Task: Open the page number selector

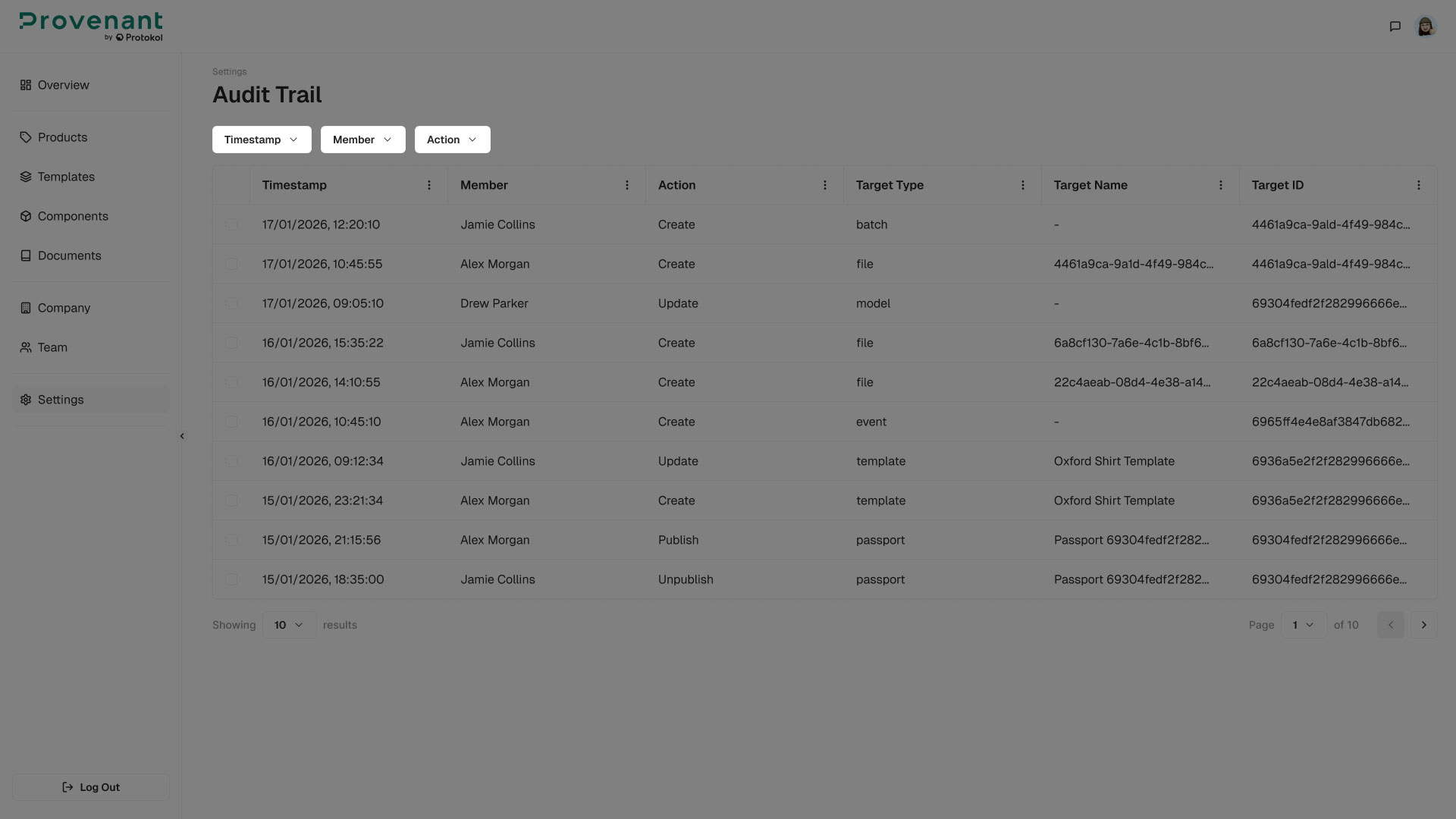Action: tap(1304, 625)
